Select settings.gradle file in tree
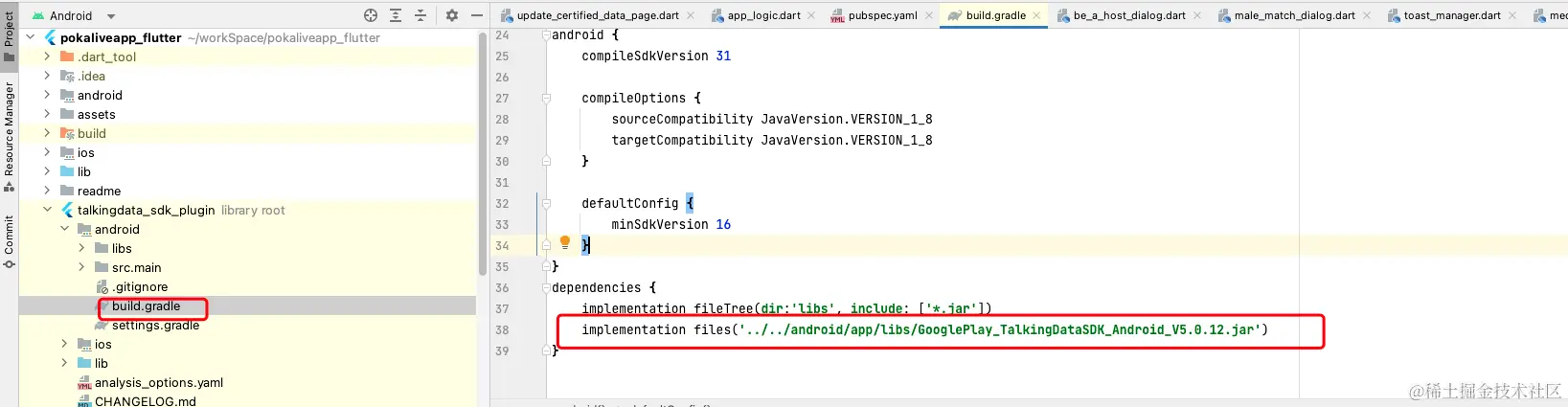The height and width of the screenshot is (407, 1568). pyautogui.click(x=155, y=325)
